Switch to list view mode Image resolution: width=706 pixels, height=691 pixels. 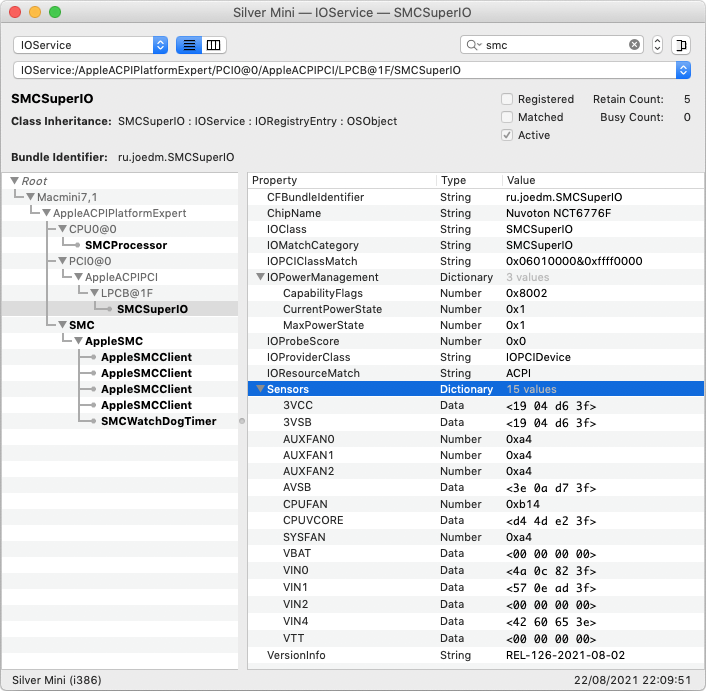click(189, 45)
